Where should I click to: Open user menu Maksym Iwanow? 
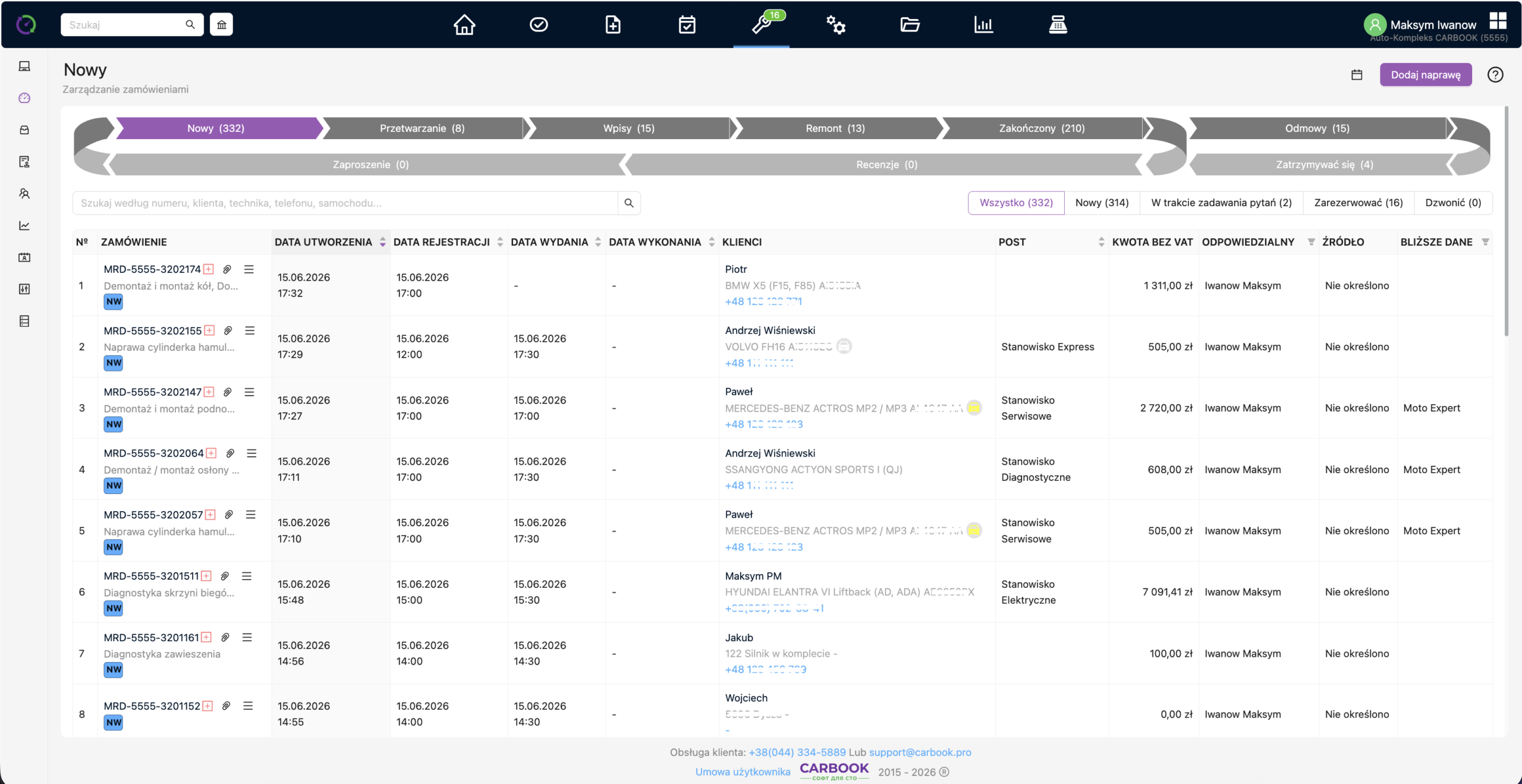click(1433, 25)
